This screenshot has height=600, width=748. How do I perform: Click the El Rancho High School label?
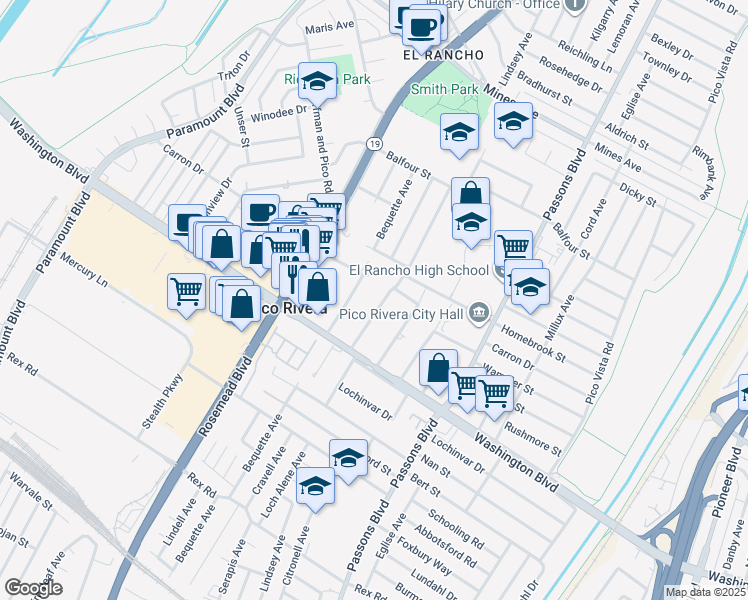coord(419,270)
